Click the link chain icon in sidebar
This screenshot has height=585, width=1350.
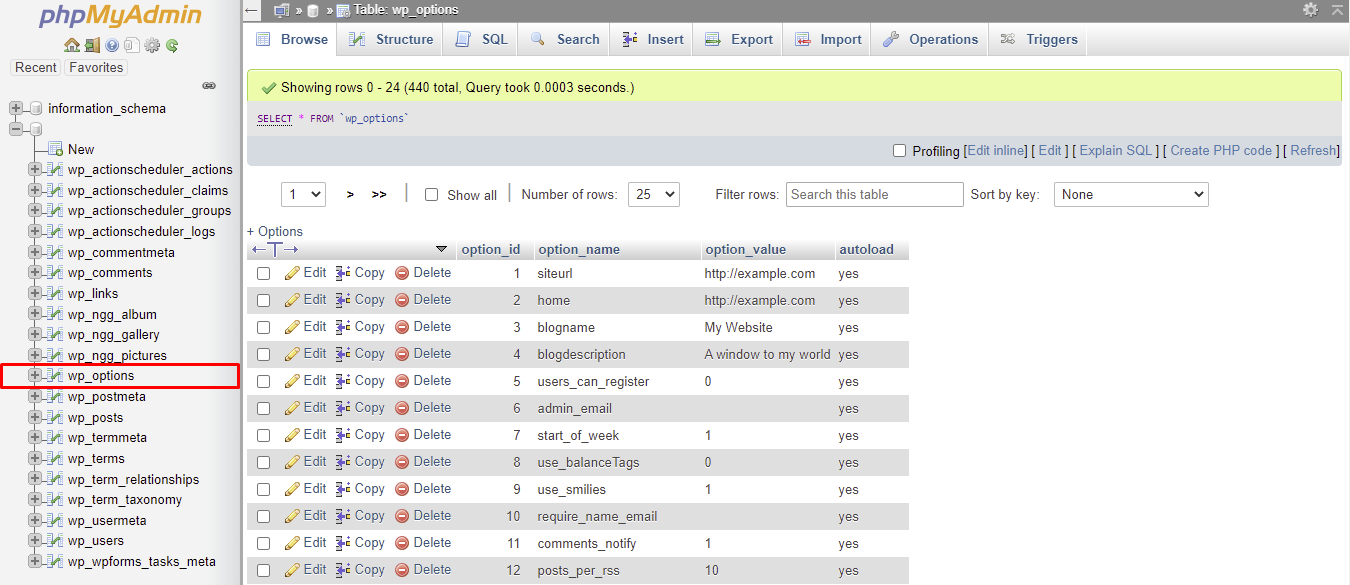209,86
